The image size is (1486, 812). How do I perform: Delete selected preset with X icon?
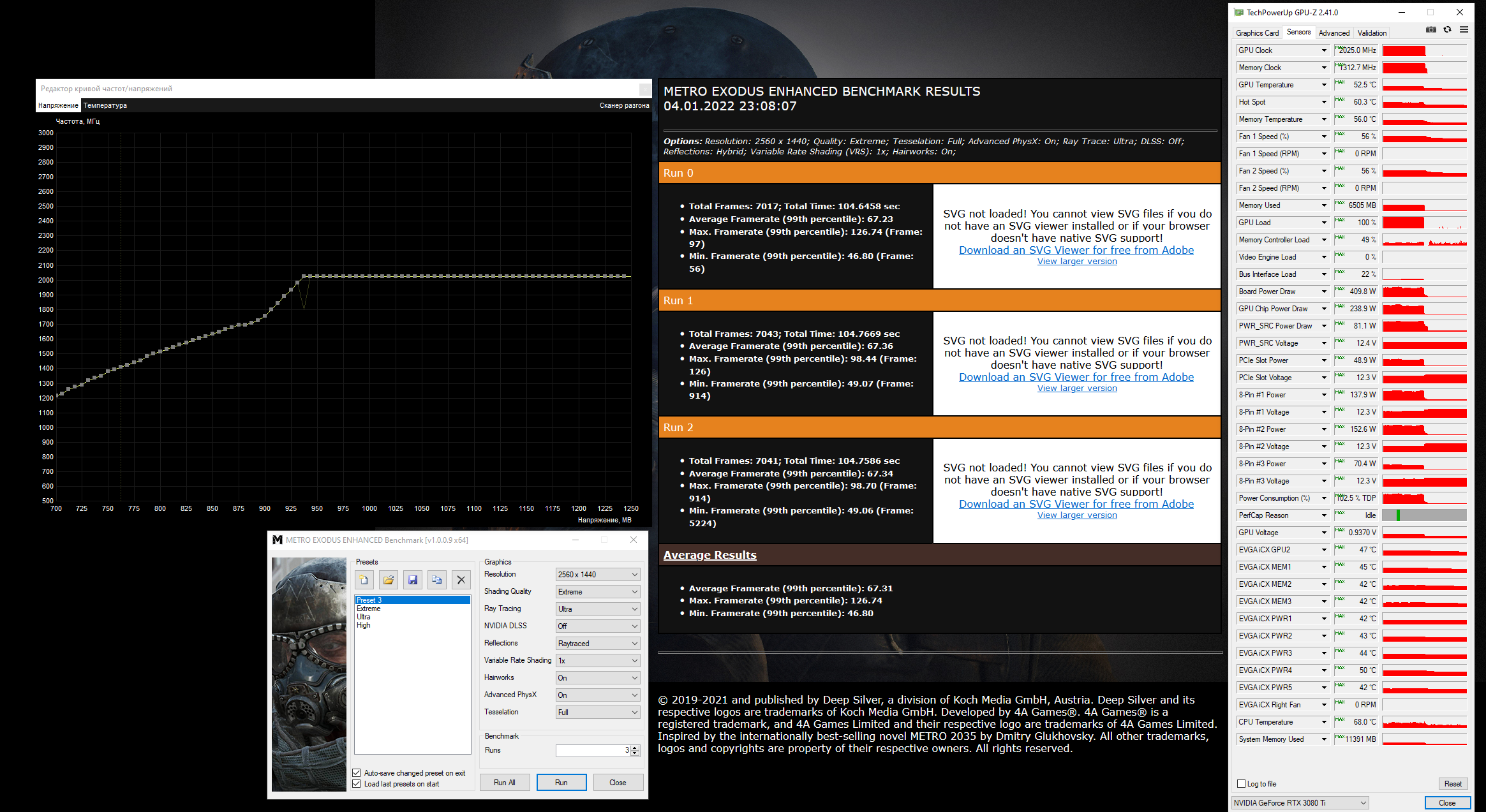pos(461,580)
